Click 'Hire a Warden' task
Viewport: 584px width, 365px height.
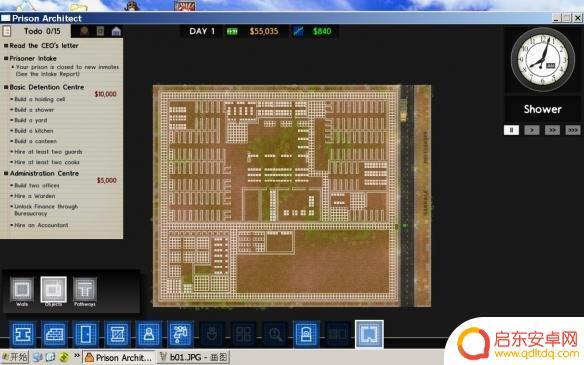[34, 196]
